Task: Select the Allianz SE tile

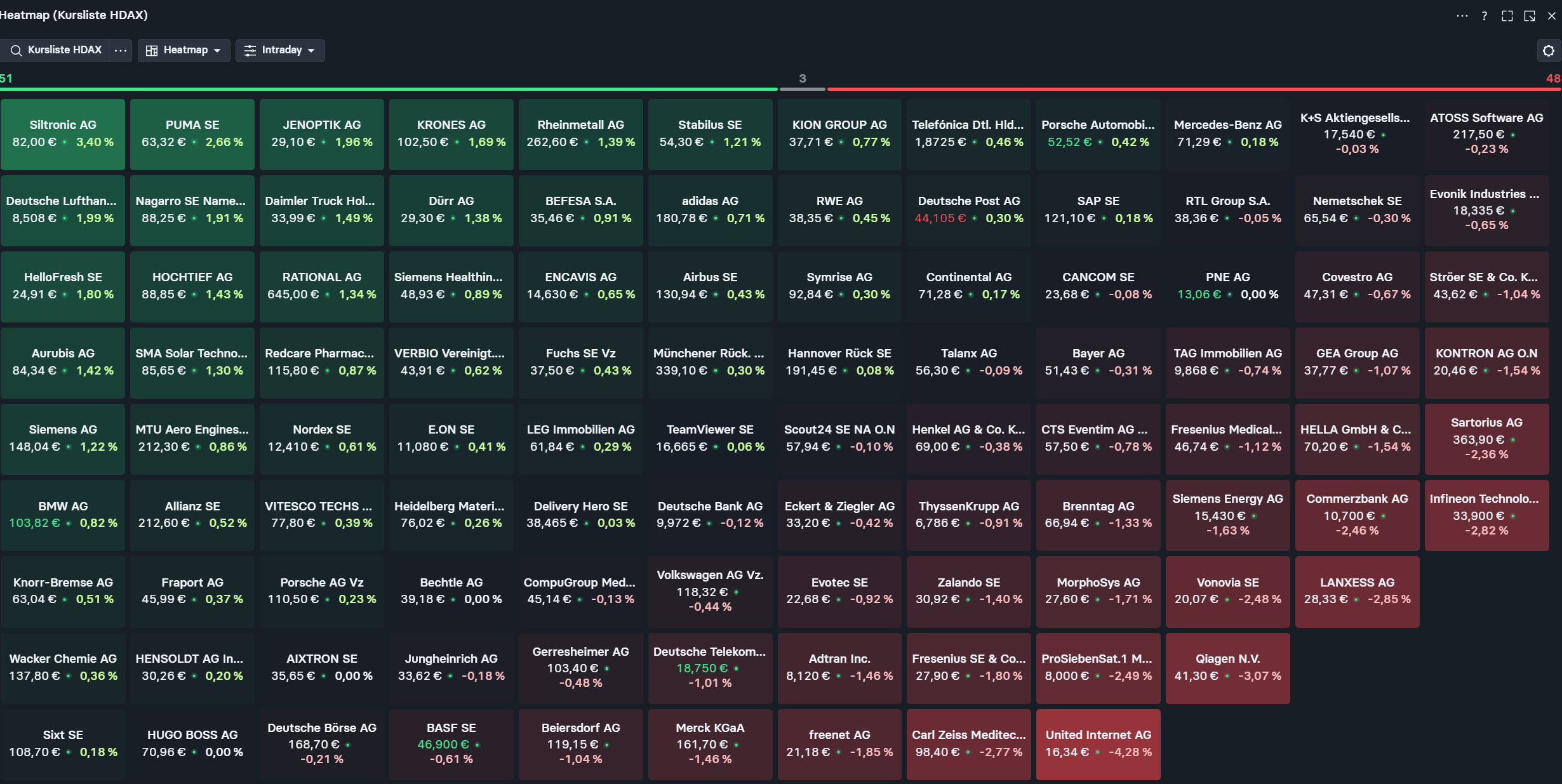Action: tap(192, 515)
